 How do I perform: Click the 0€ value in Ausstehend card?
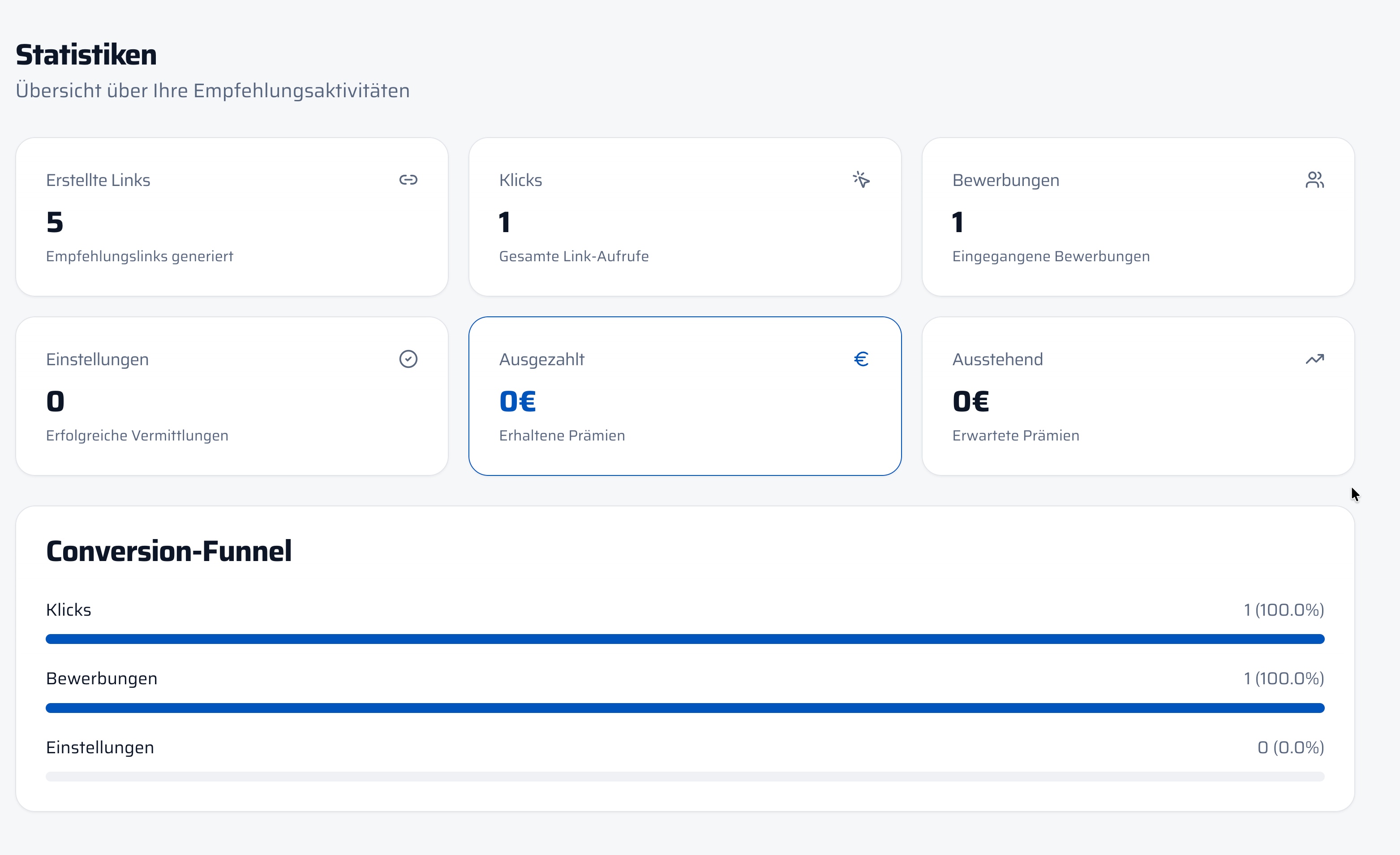click(x=971, y=402)
